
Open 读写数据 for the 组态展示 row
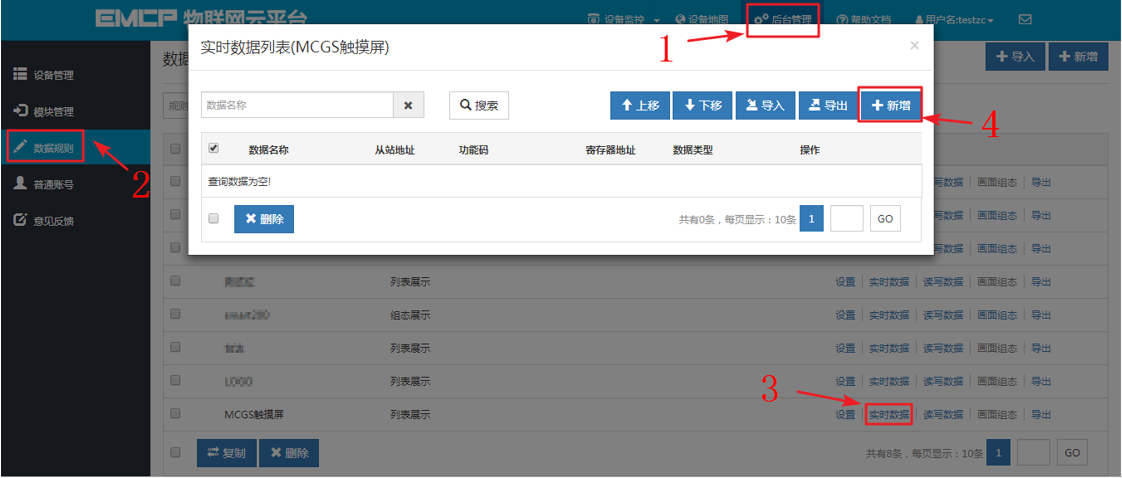(x=943, y=315)
